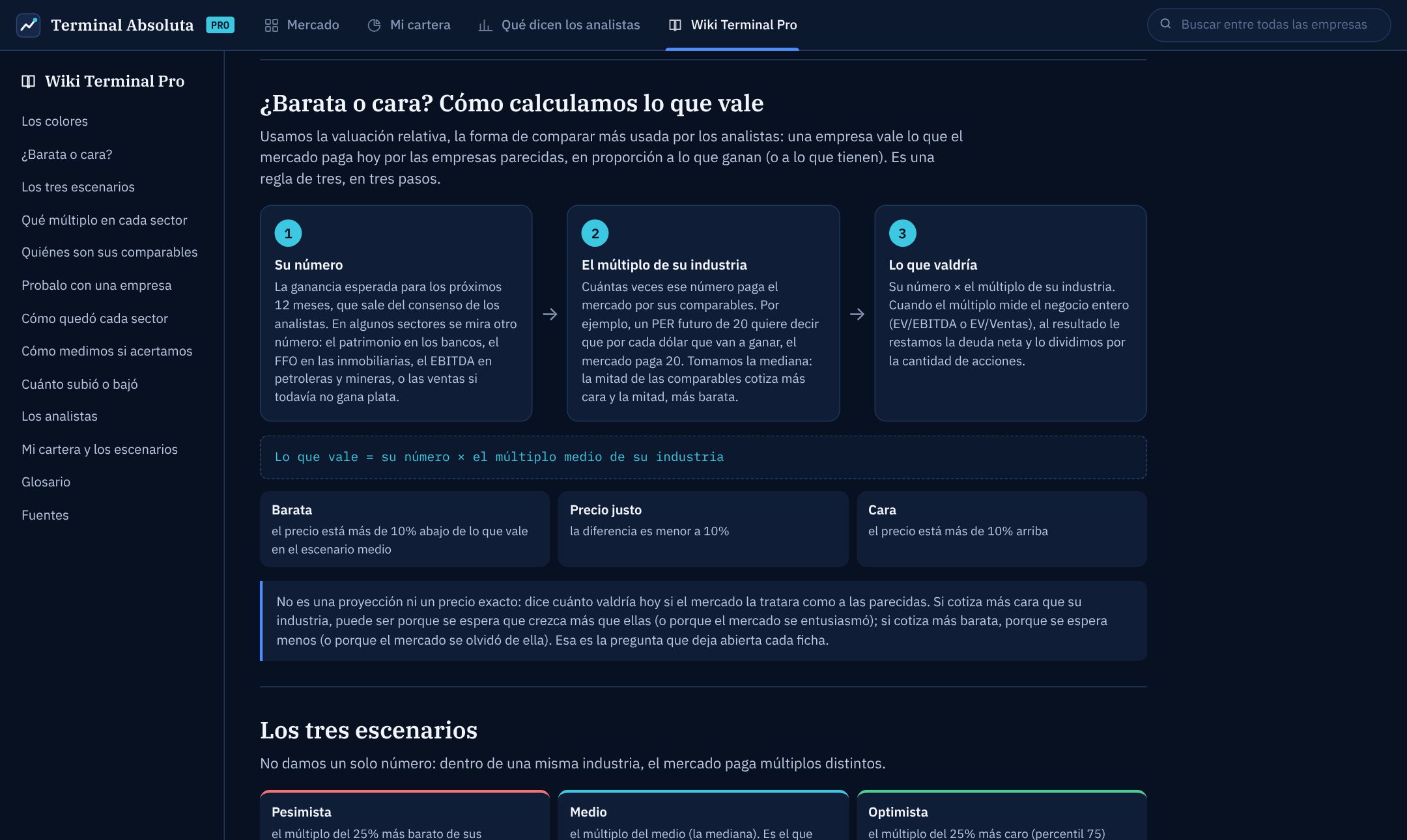Image resolution: width=1407 pixels, height=840 pixels.
Task: Click the No es una proyección note
Action: [x=703, y=621]
